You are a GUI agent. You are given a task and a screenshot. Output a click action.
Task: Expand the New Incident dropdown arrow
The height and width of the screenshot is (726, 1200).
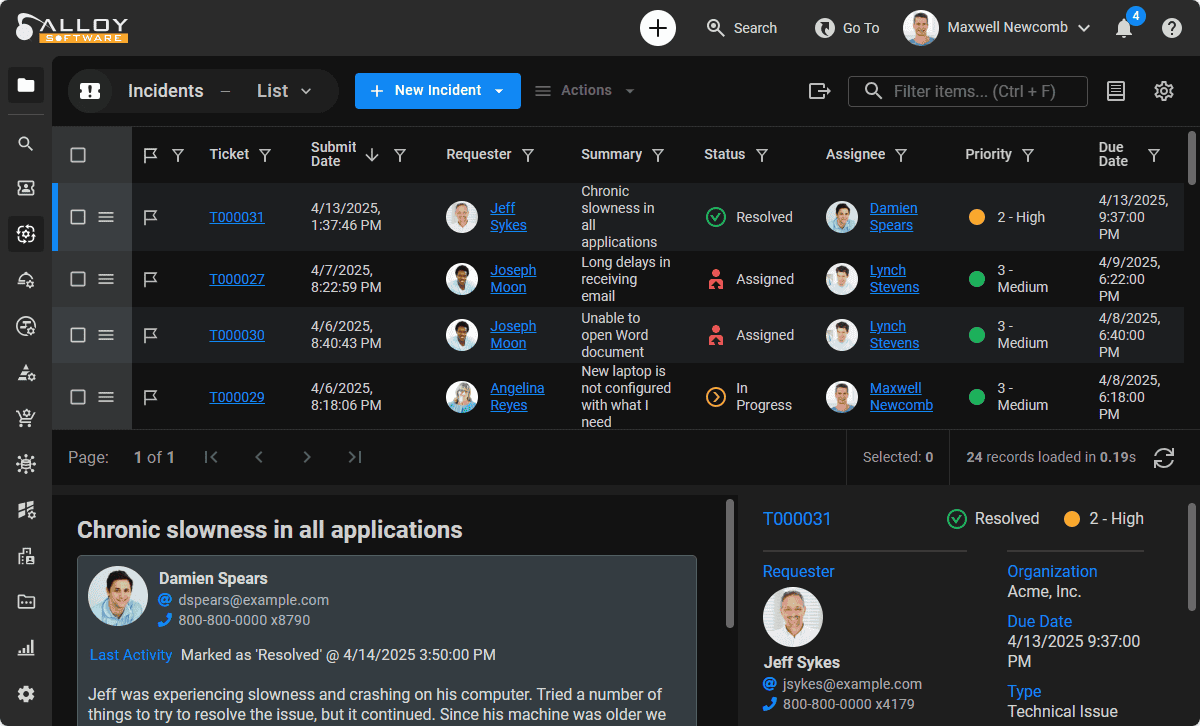(499, 91)
